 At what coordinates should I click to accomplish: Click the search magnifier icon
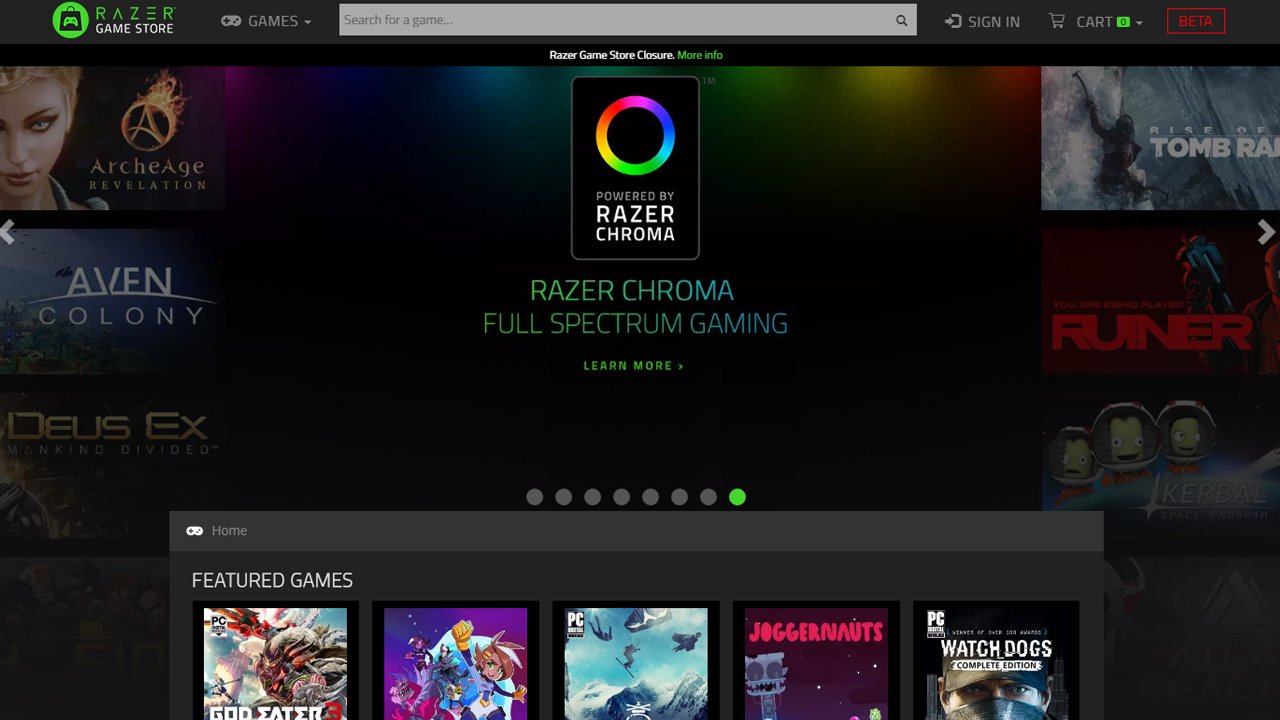(901, 19)
